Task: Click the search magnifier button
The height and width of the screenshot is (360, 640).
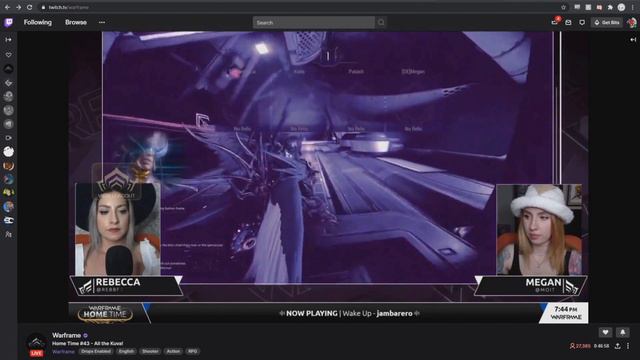Action: 381,22
